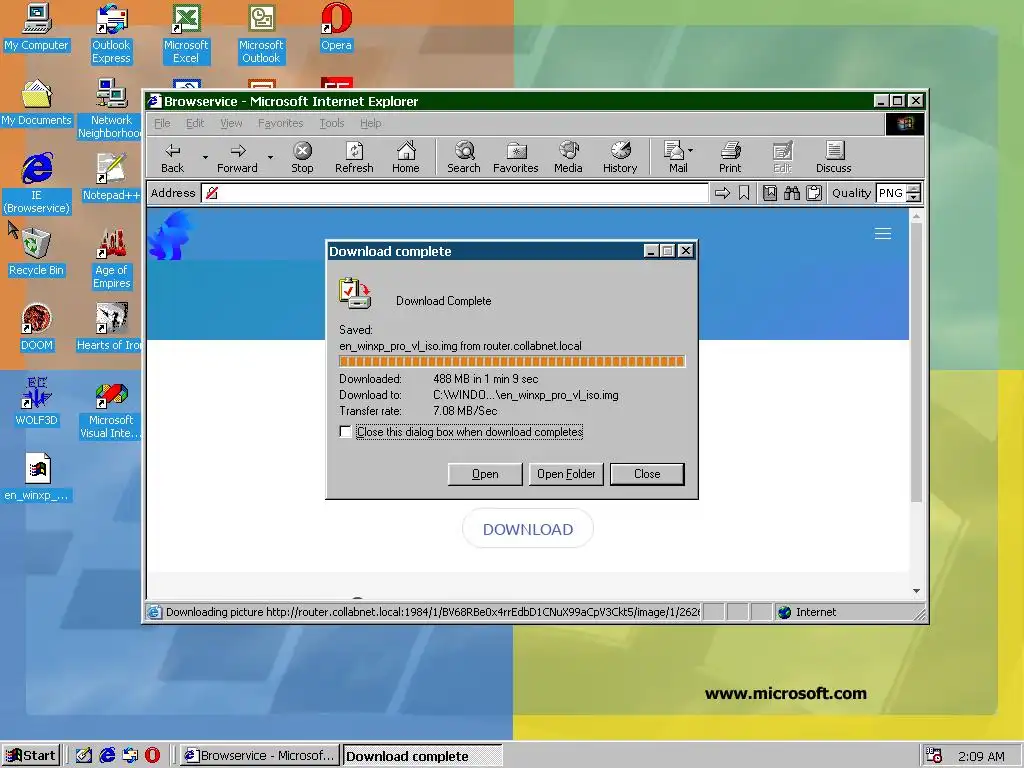1024x768 pixels.
Task: Select the Recycle Bin icon
Action: (x=36, y=252)
